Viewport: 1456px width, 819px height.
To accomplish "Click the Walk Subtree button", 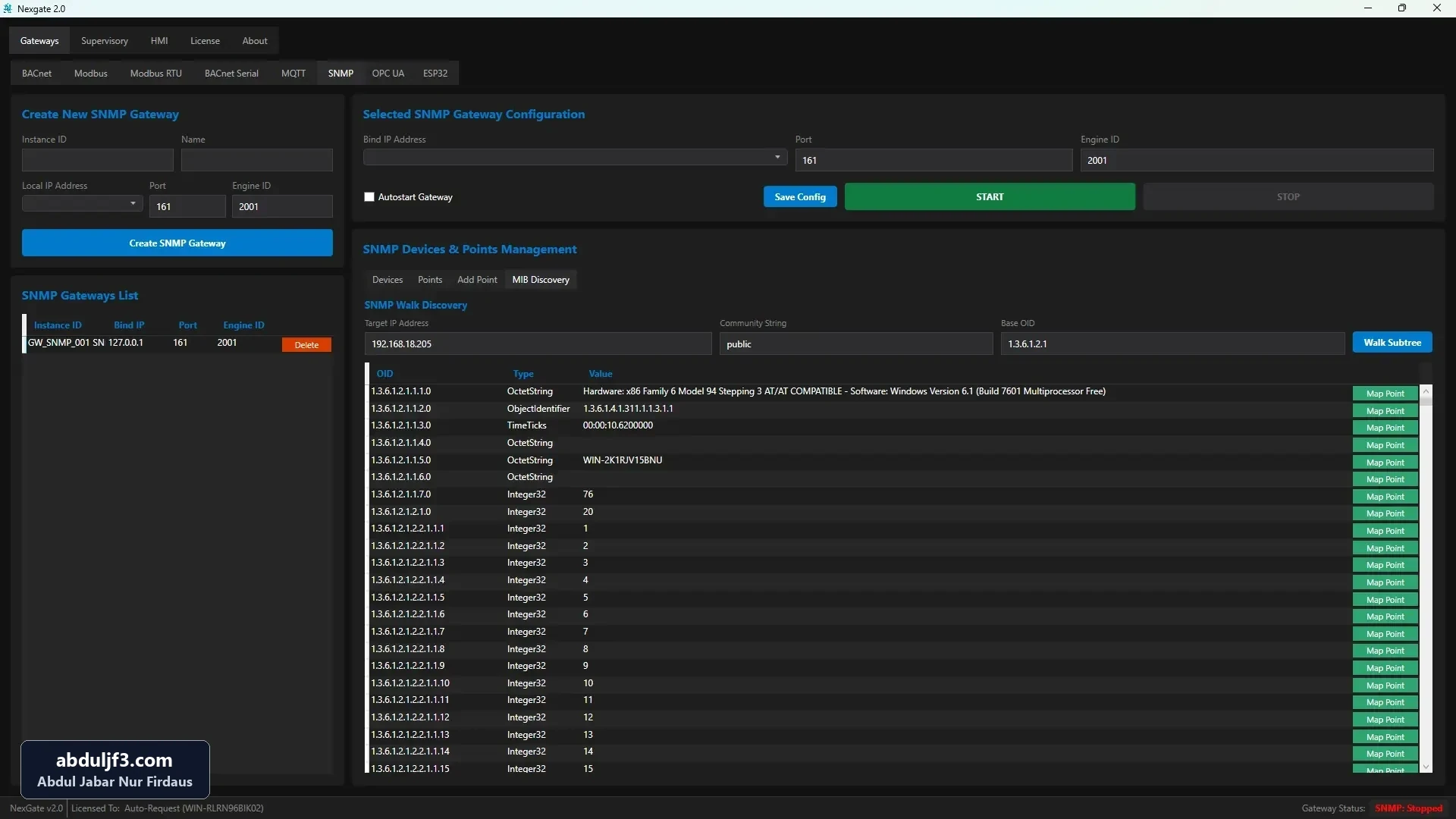I will click(1392, 343).
